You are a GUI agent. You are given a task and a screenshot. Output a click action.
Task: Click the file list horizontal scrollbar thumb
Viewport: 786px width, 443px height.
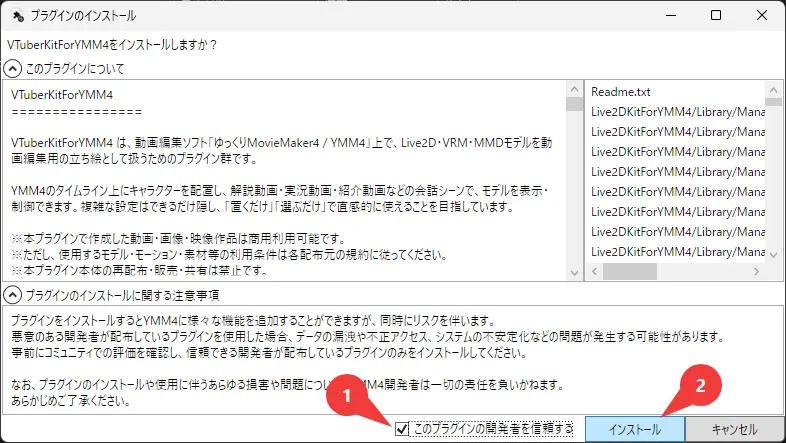tap(630, 272)
